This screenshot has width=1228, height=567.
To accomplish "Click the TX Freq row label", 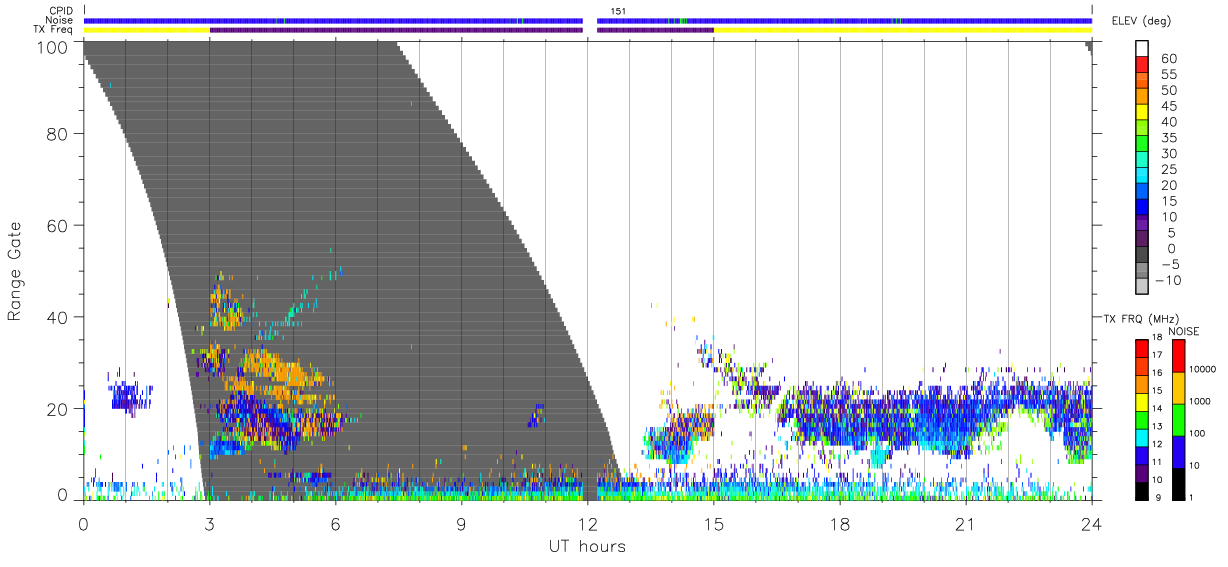I will click(53, 30).
